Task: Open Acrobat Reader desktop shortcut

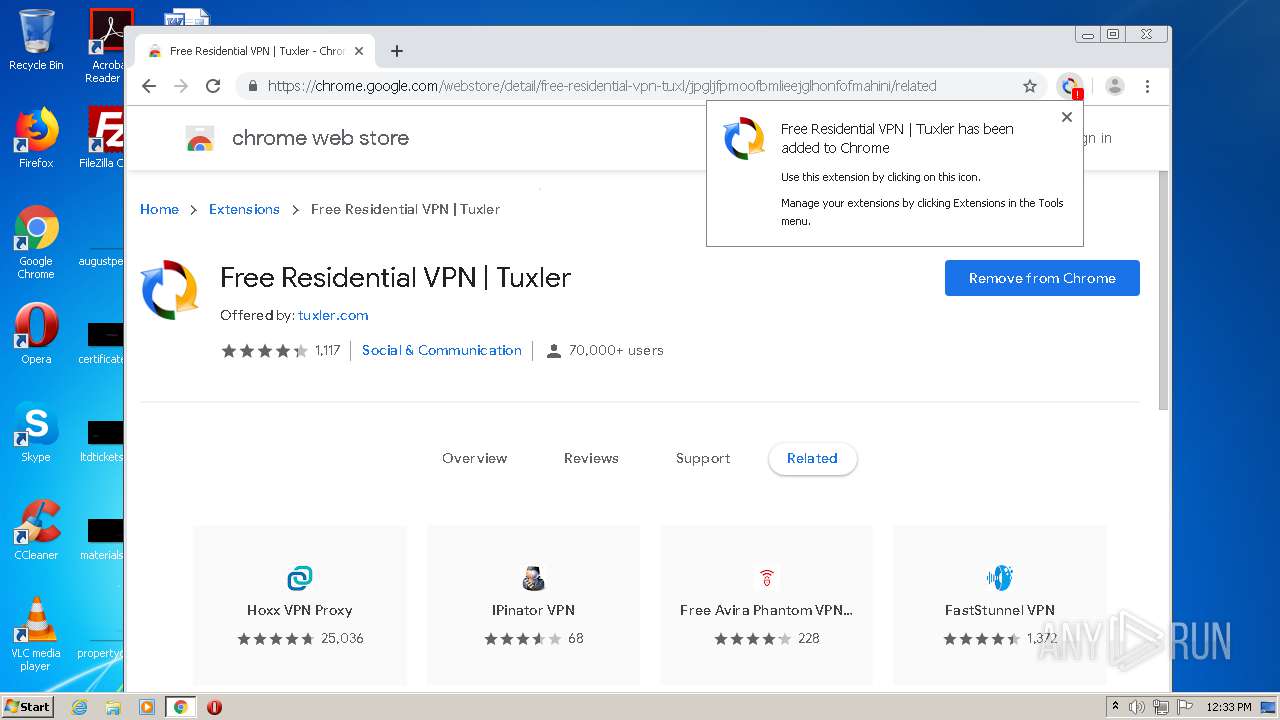Action: click(107, 46)
